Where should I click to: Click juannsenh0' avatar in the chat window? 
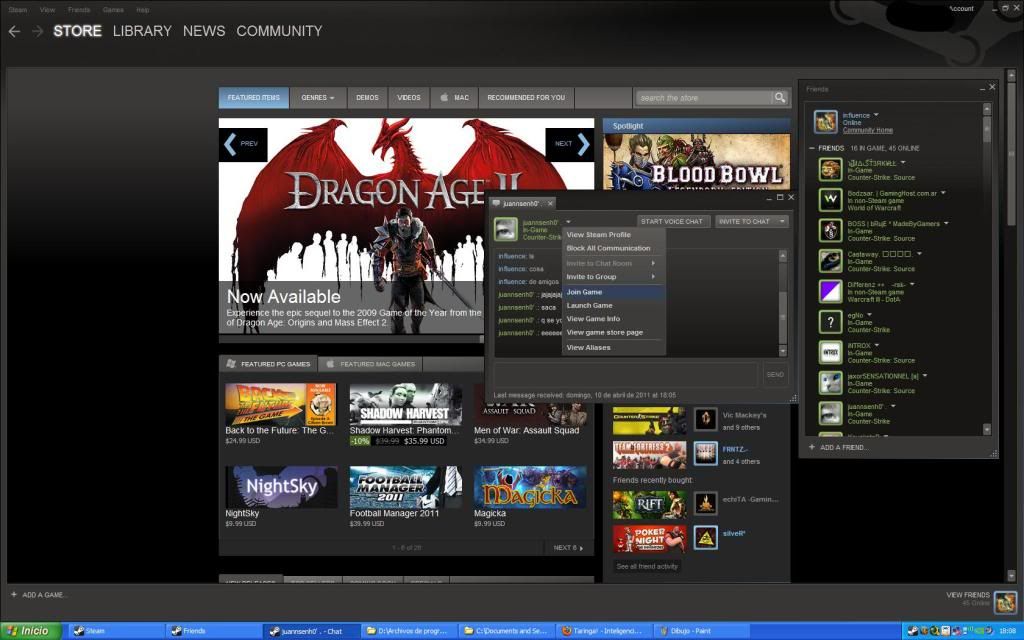(x=505, y=229)
